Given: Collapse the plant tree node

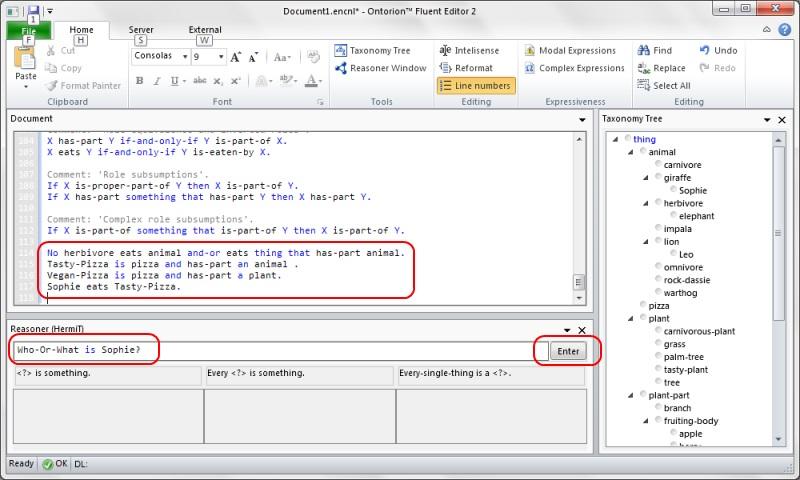Looking at the screenshot, I should 631,318.
